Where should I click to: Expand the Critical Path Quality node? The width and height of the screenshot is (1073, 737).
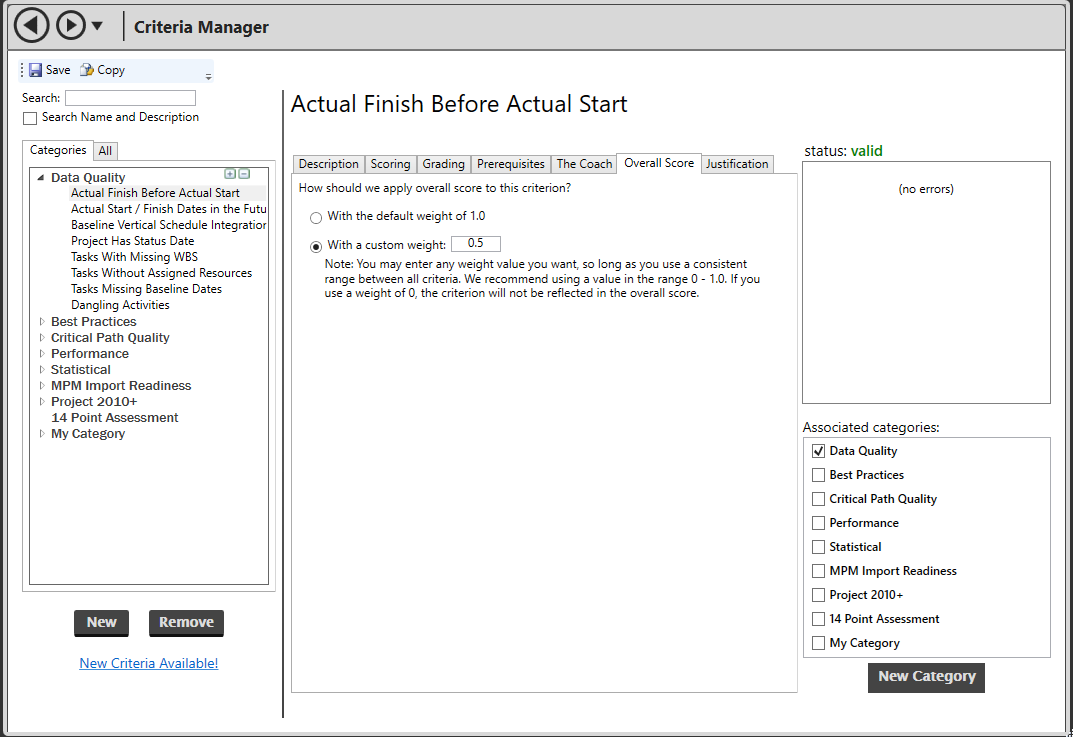(x=42, y=338)
